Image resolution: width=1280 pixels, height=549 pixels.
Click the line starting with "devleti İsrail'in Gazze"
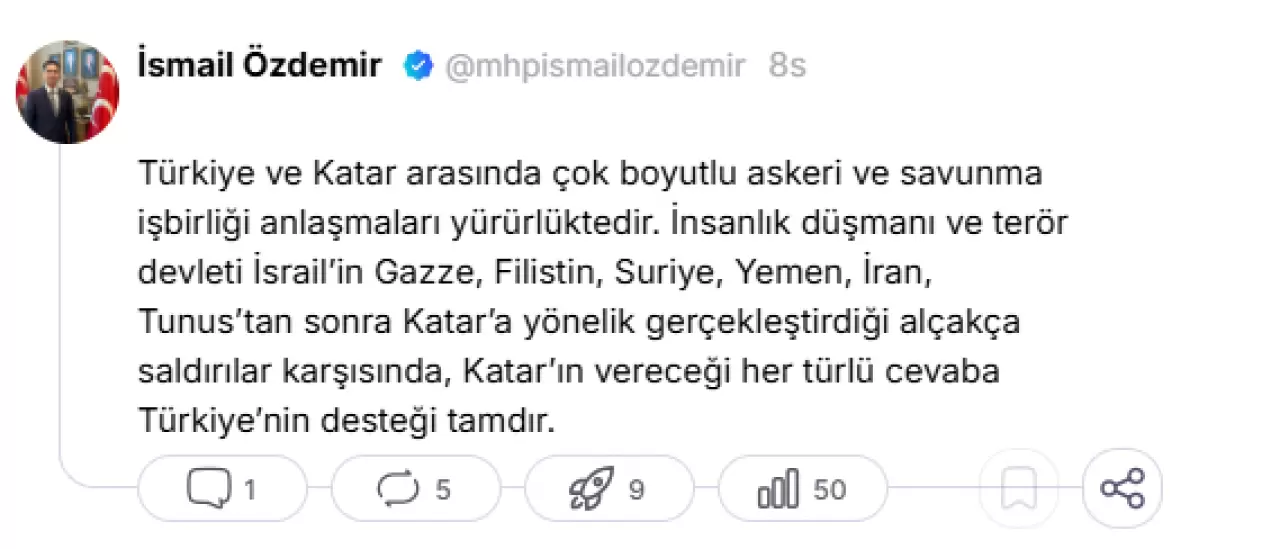click(x=540, y=273)
